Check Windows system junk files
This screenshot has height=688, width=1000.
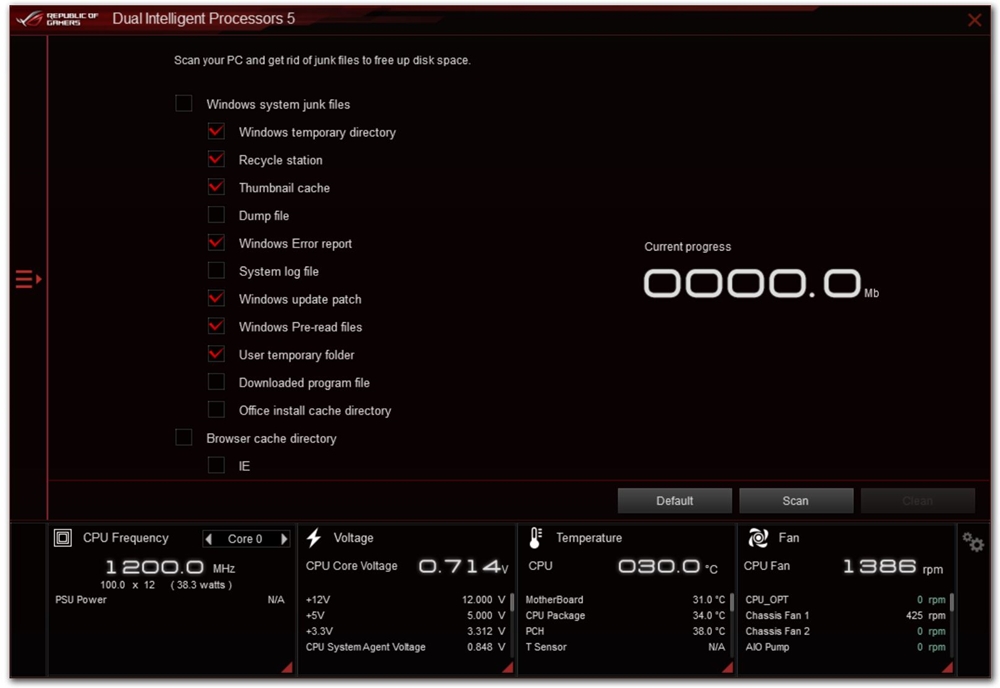184,103
